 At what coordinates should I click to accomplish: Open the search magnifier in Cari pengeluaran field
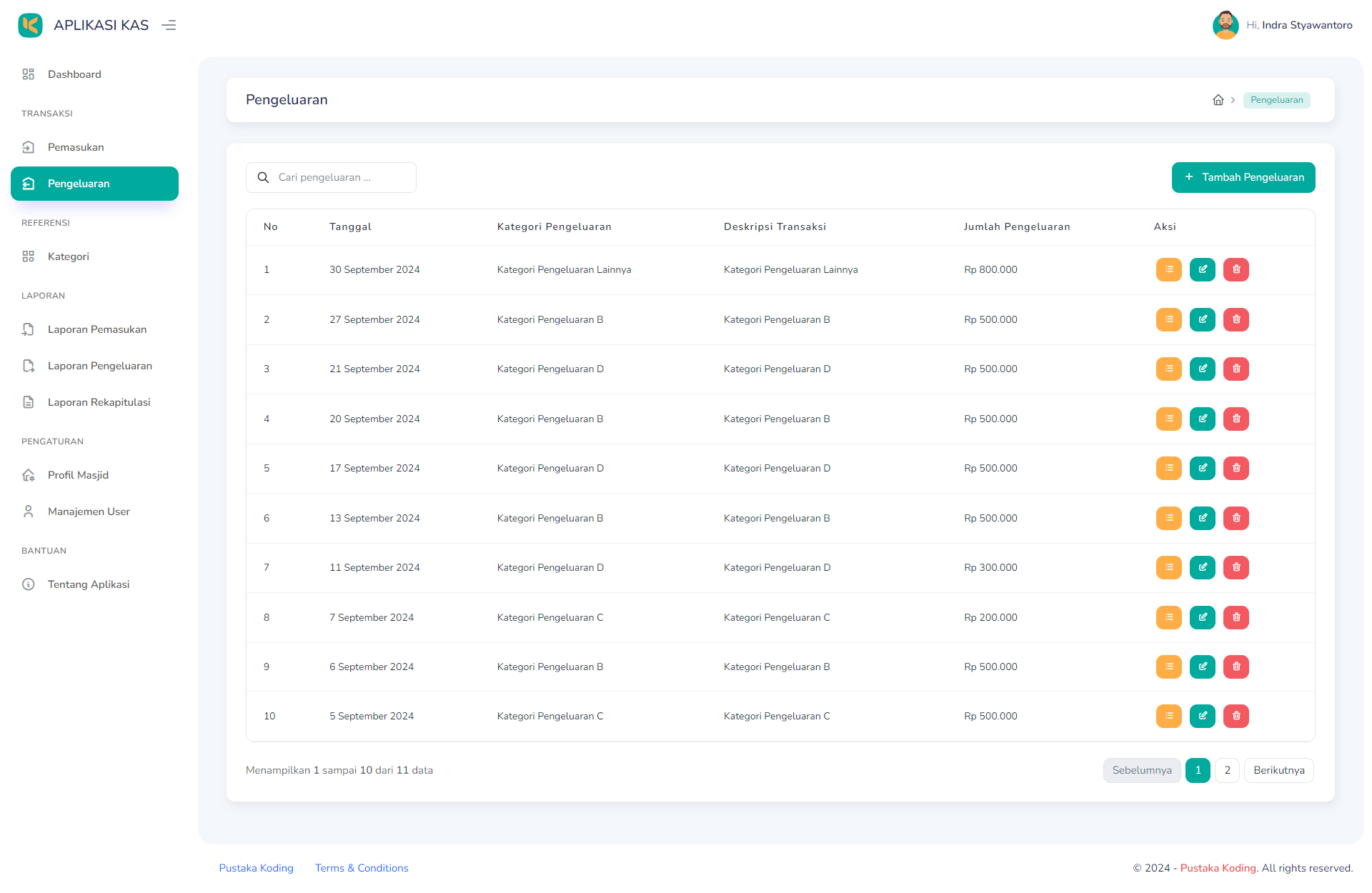(x=263, y=177)
